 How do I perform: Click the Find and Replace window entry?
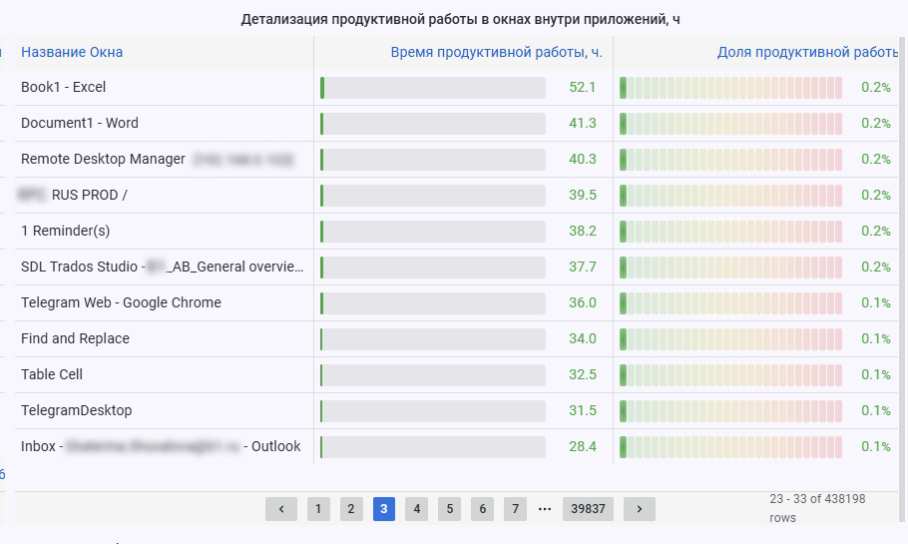(75, 338)
